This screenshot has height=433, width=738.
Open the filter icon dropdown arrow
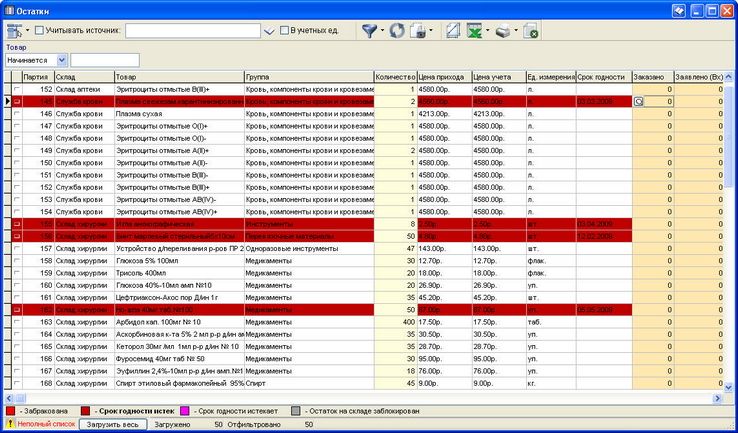(382, 31)
